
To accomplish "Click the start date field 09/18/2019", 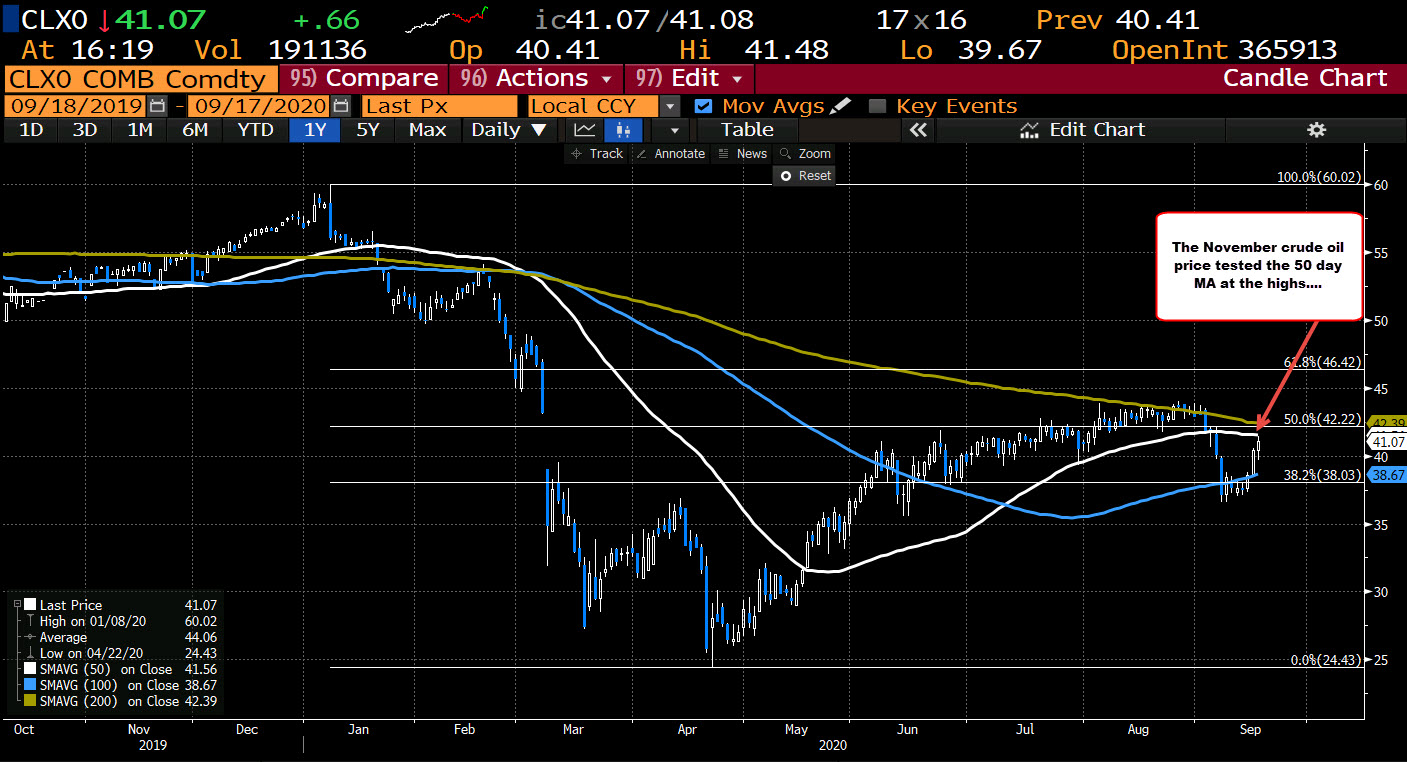I will (x=76, y=106).
